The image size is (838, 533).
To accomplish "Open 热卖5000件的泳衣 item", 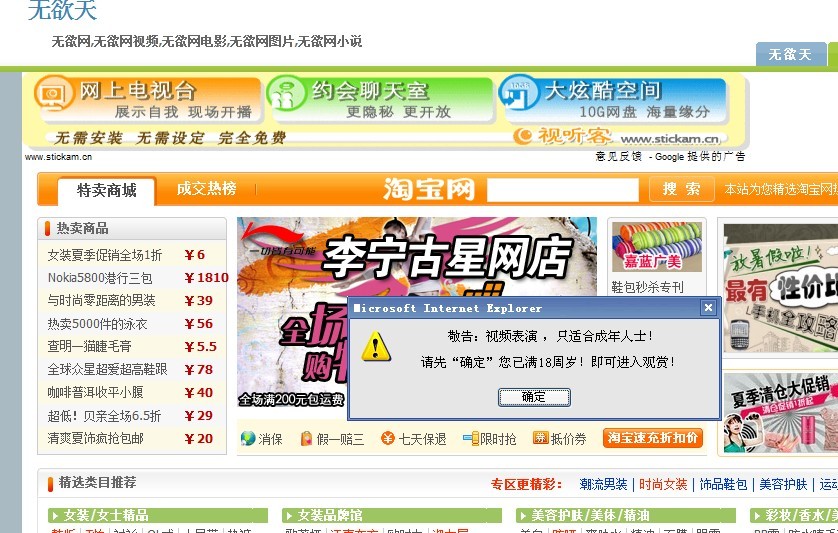I will coord(97,323).
